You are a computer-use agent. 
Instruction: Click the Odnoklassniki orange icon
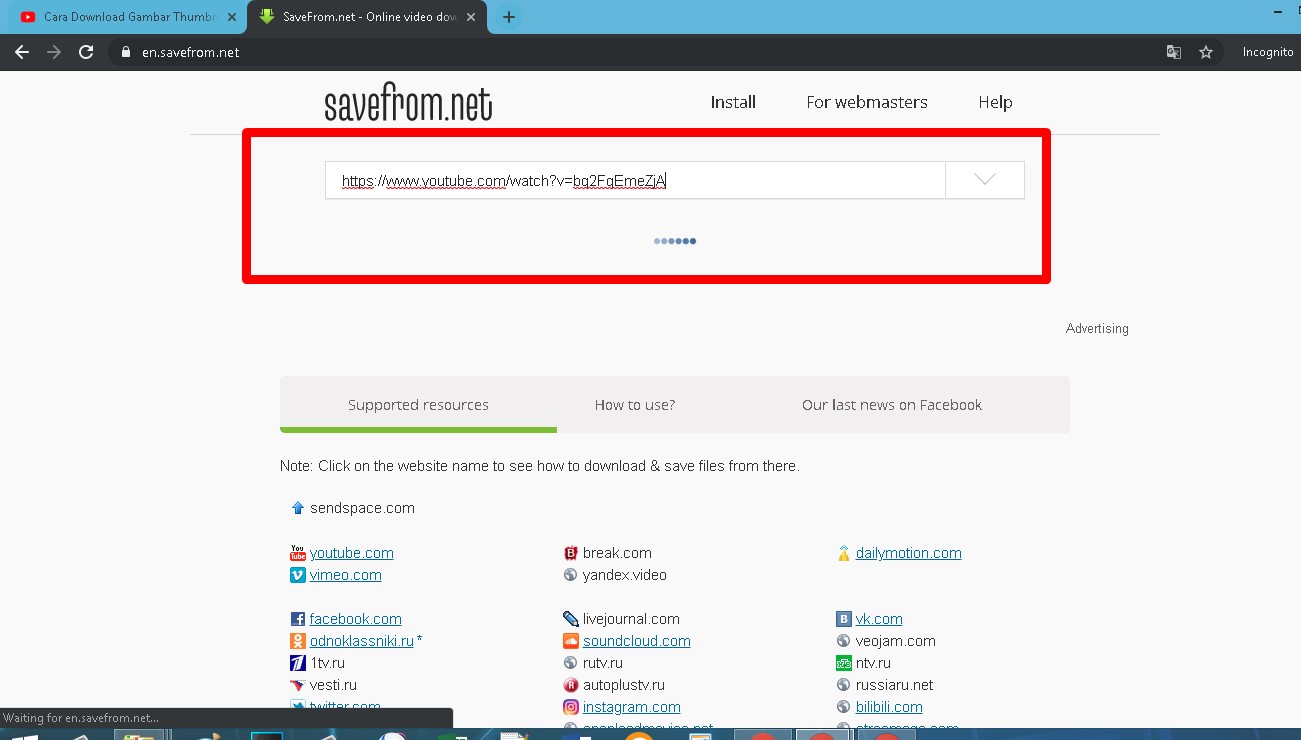(x=297, y=641)
